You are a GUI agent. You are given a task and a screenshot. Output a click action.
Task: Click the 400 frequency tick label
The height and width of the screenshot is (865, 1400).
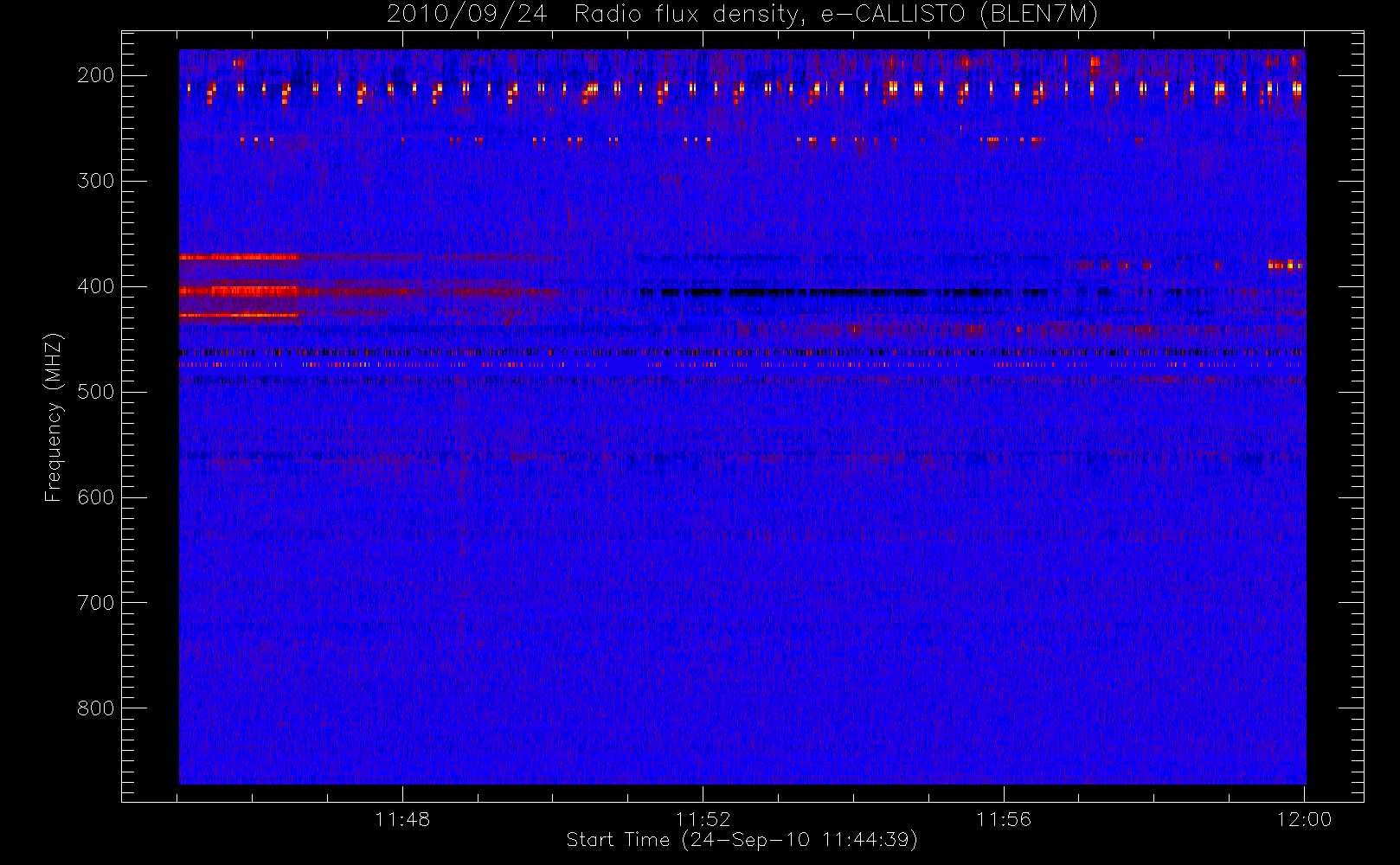[96, 286]
